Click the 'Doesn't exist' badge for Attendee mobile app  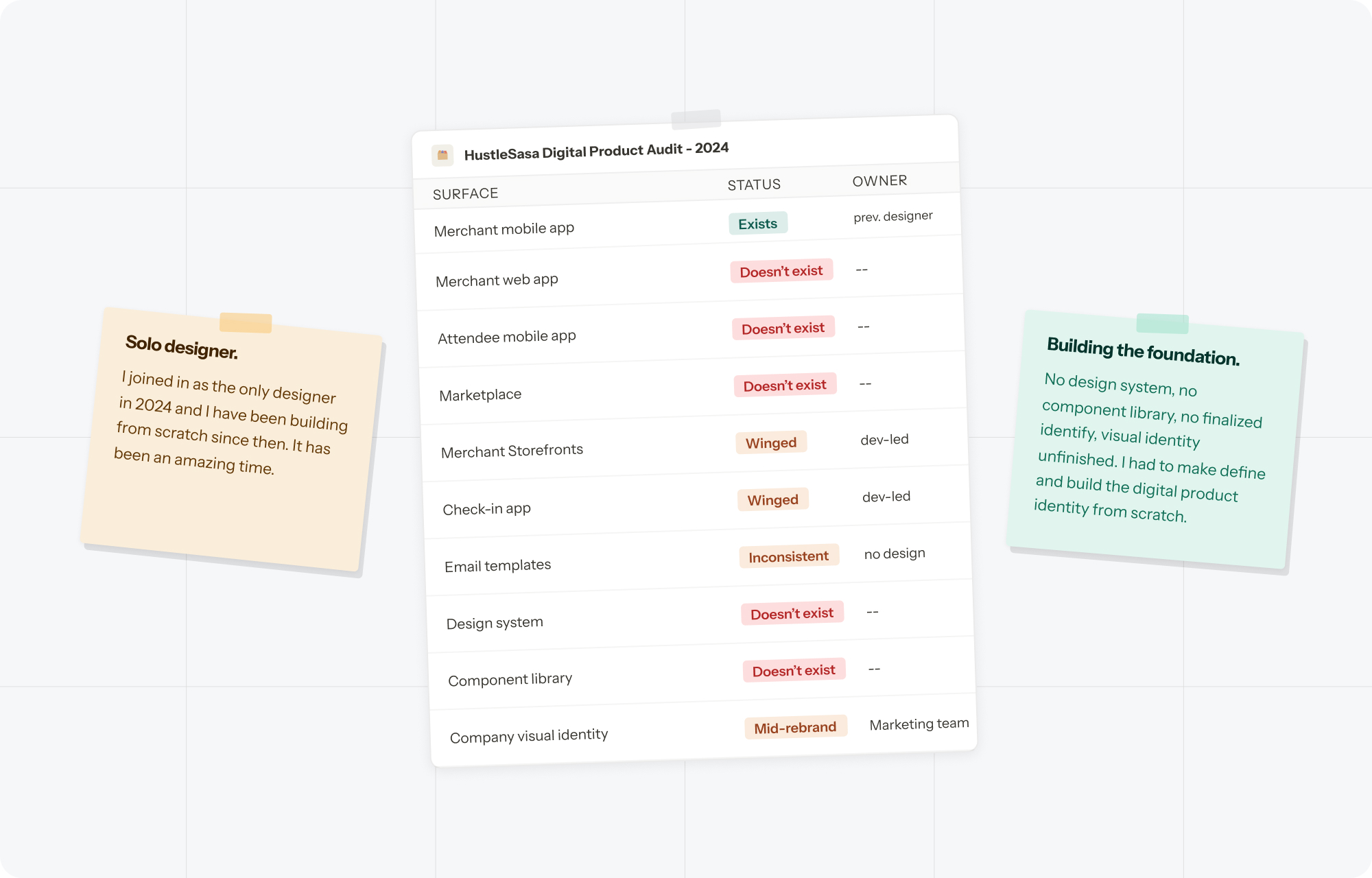[x=783, y=328]
